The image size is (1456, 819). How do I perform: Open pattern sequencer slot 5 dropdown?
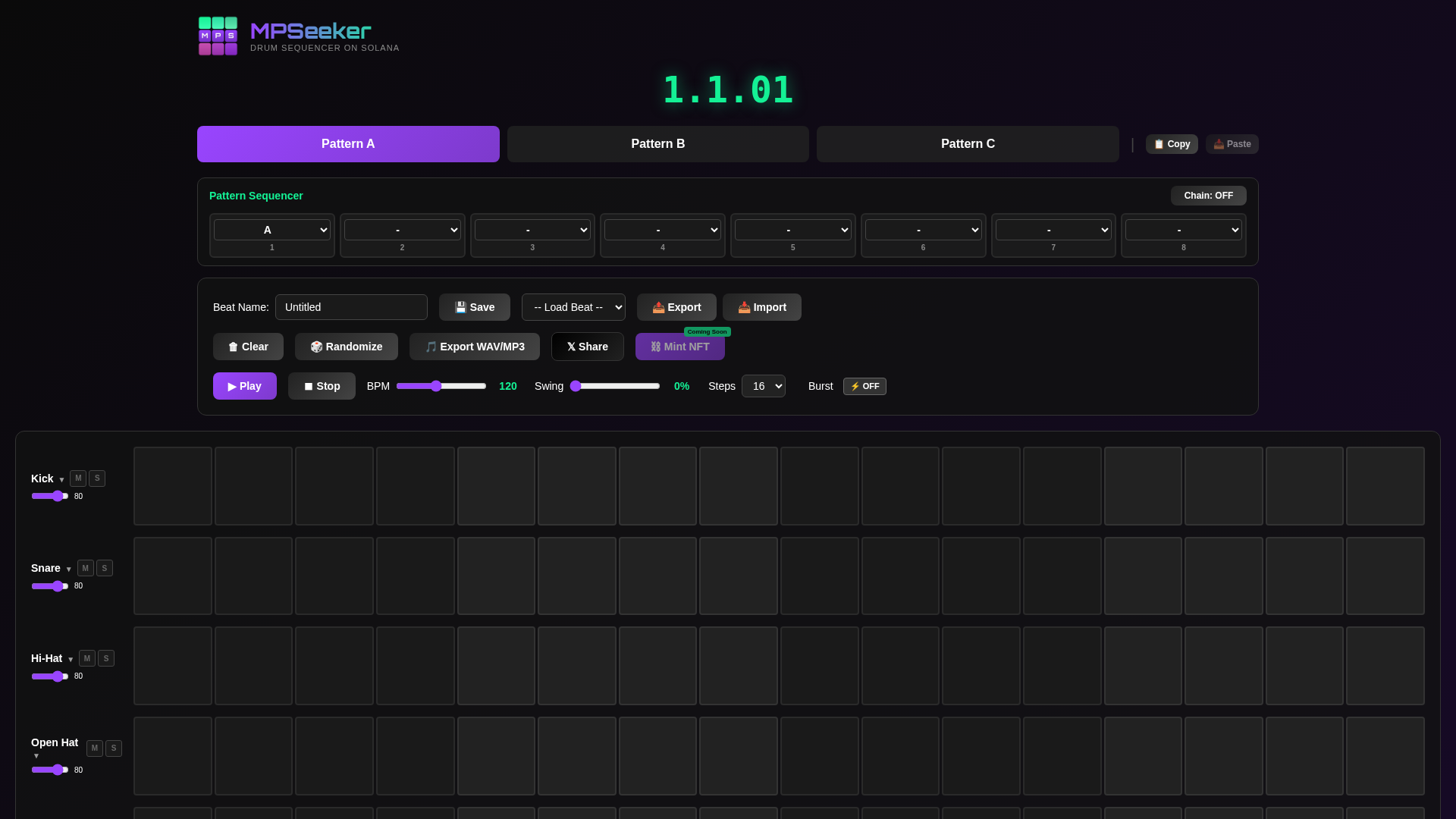pos(793,230)
